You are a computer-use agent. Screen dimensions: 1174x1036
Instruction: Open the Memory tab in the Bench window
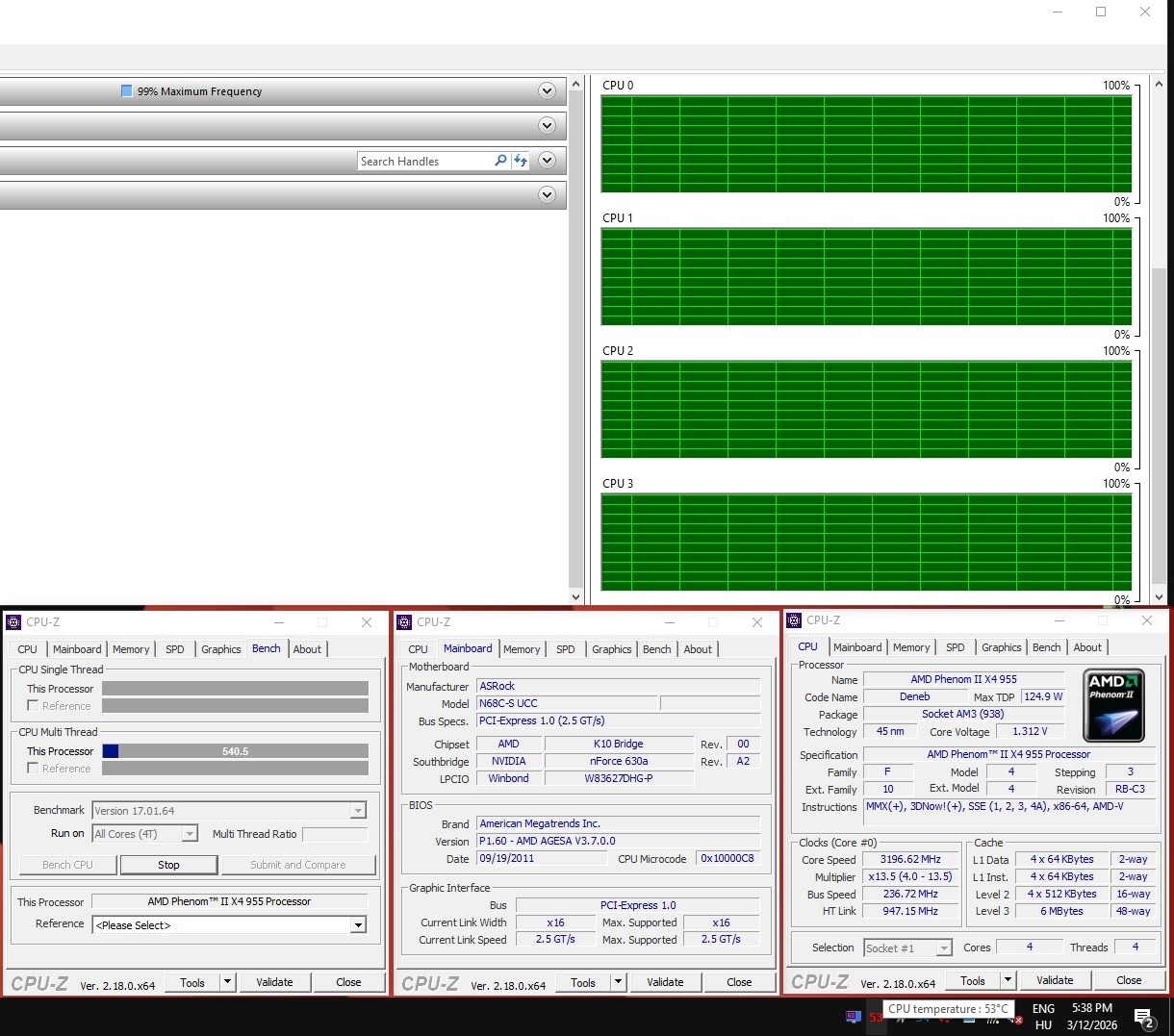tap(131, 649)
